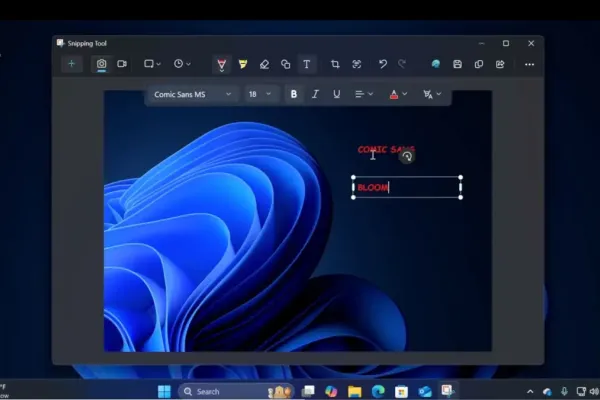The width and height of the screenshot is (600, 400).
Task: Open the See more three-dots menu
Action: 530,64
